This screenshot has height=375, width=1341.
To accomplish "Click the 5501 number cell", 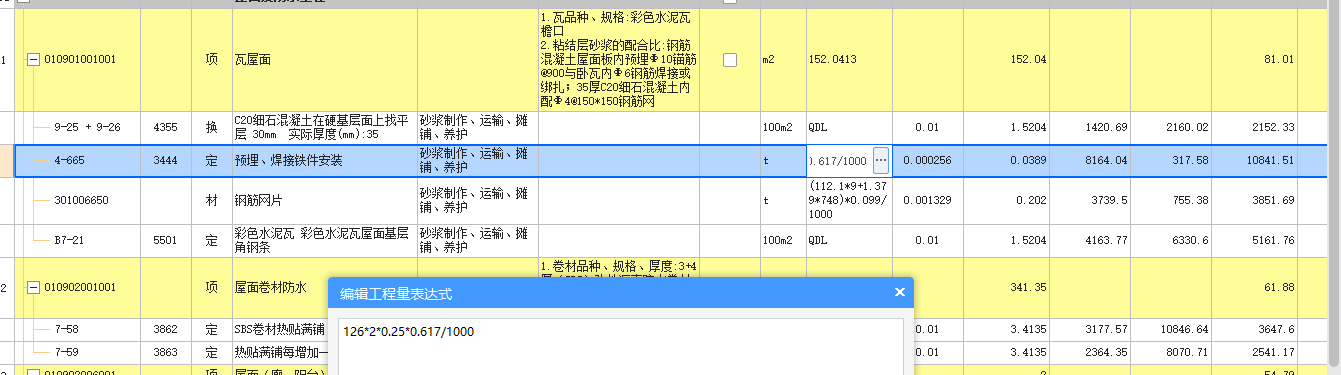I will pos(166,241).
